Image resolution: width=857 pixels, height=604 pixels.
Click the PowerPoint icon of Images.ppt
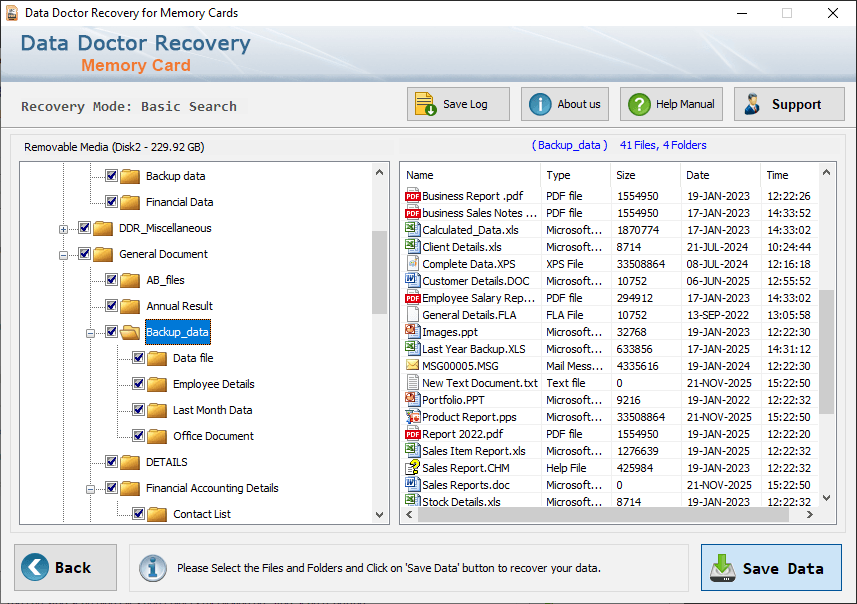click(x=412, y=331)
